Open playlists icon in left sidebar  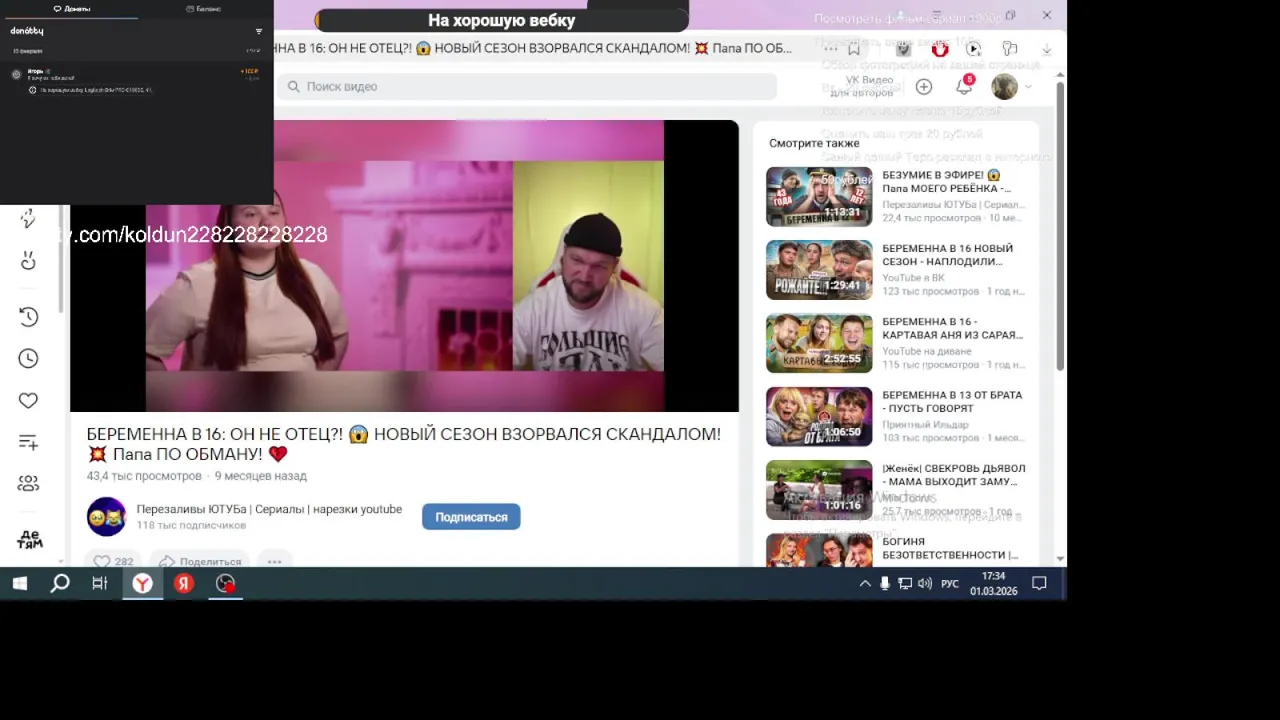click(x=28, y=442)
